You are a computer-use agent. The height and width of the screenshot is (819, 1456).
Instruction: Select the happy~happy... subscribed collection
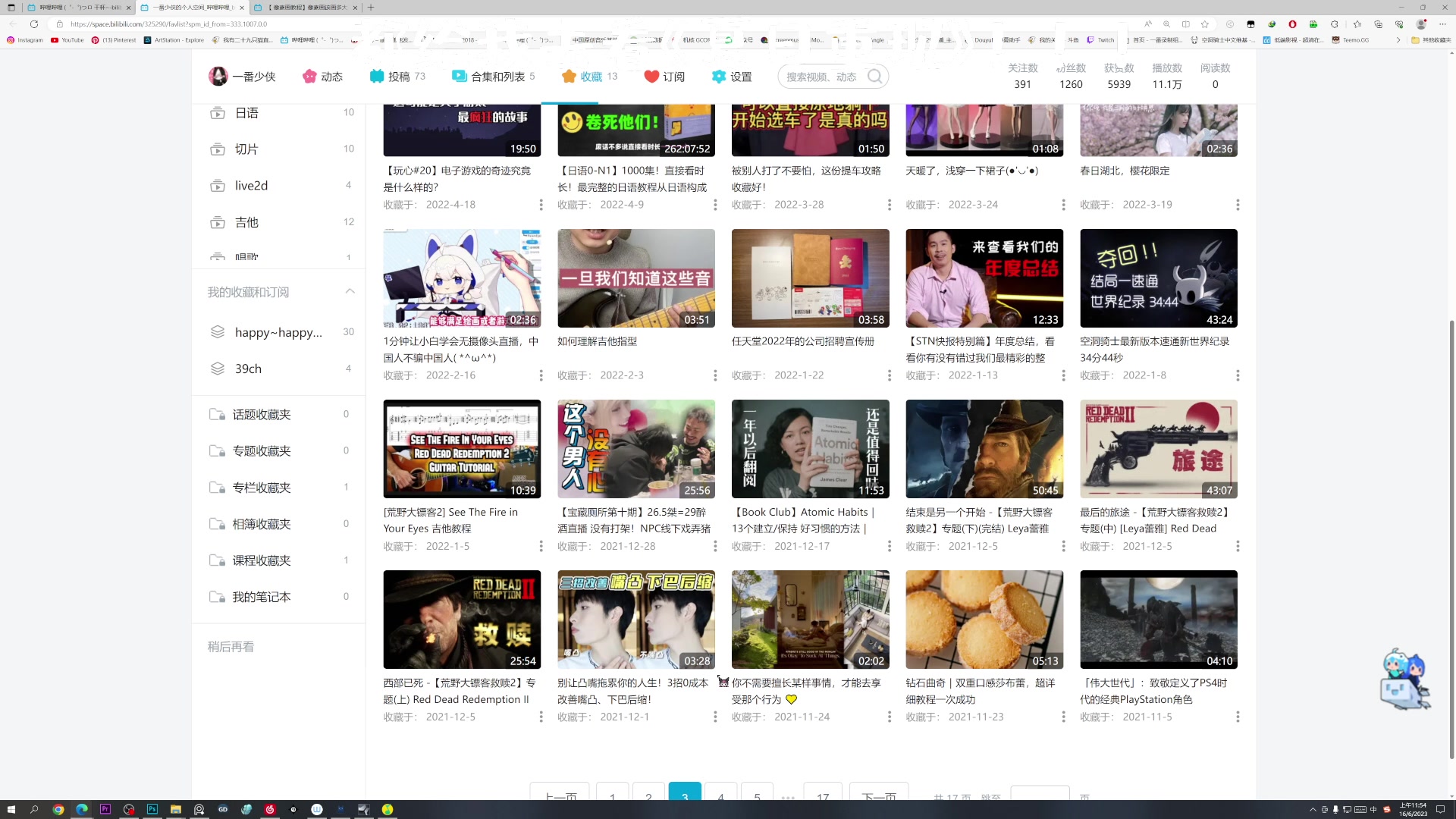tap(279, 332)
